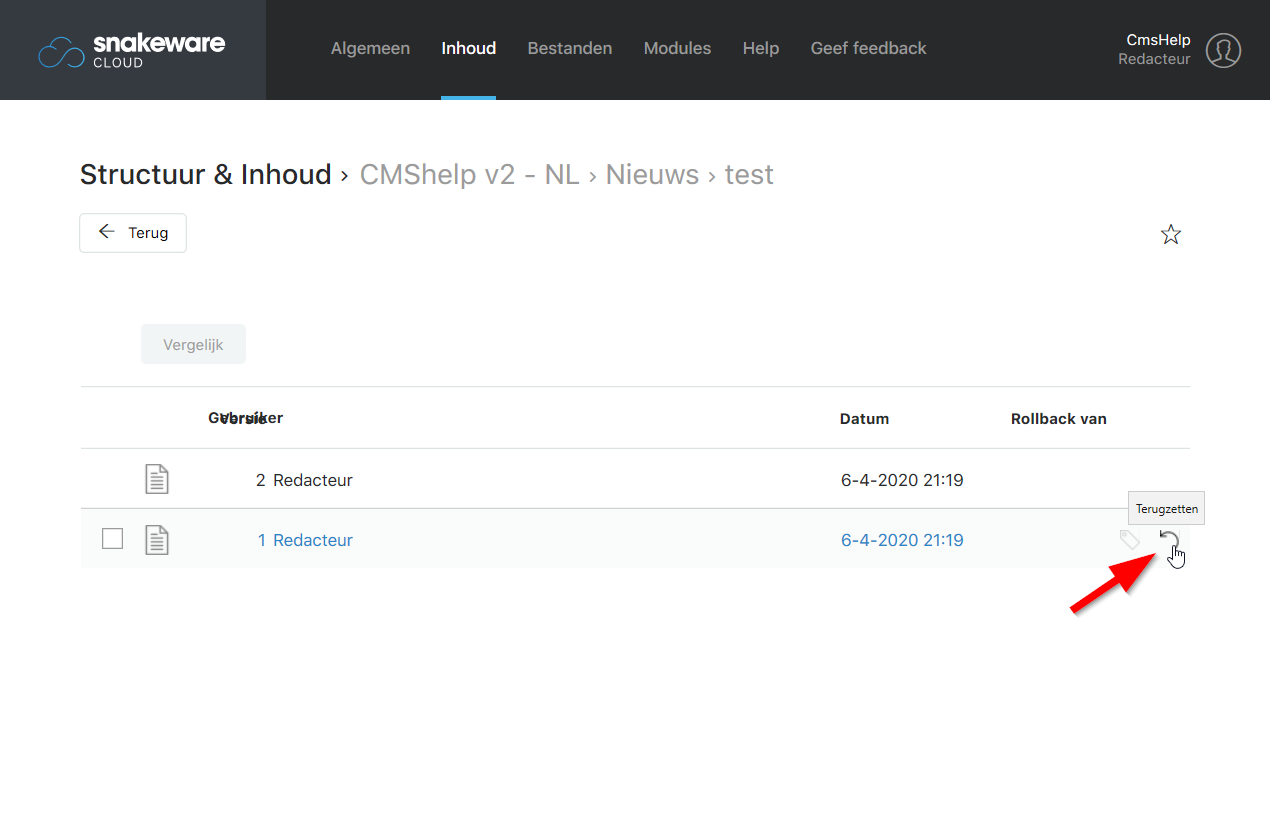Navigate to the Nieuws breadcrumb
Screen dimensions: 1270x835
pyautogui.click(x=652, y=174)
